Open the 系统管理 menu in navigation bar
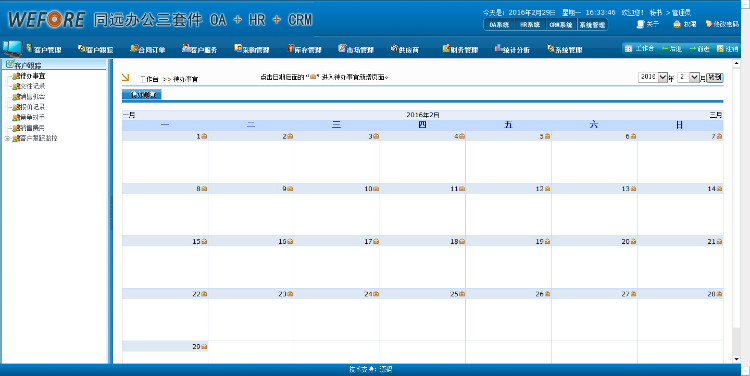Screen dimensions: 750x376 [x=564, y=49]
